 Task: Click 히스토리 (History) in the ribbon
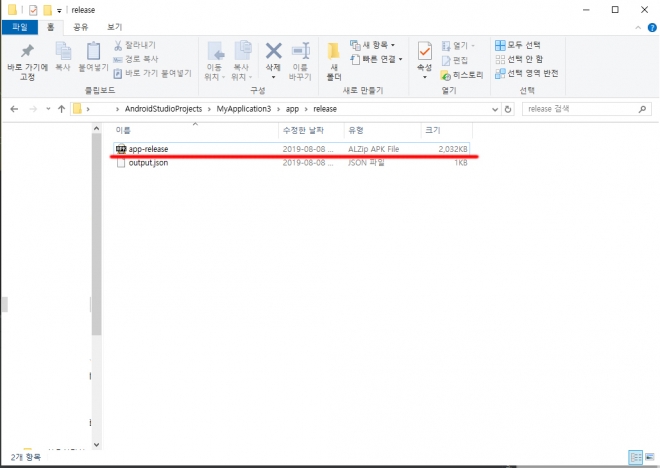(x=462, y=74)
